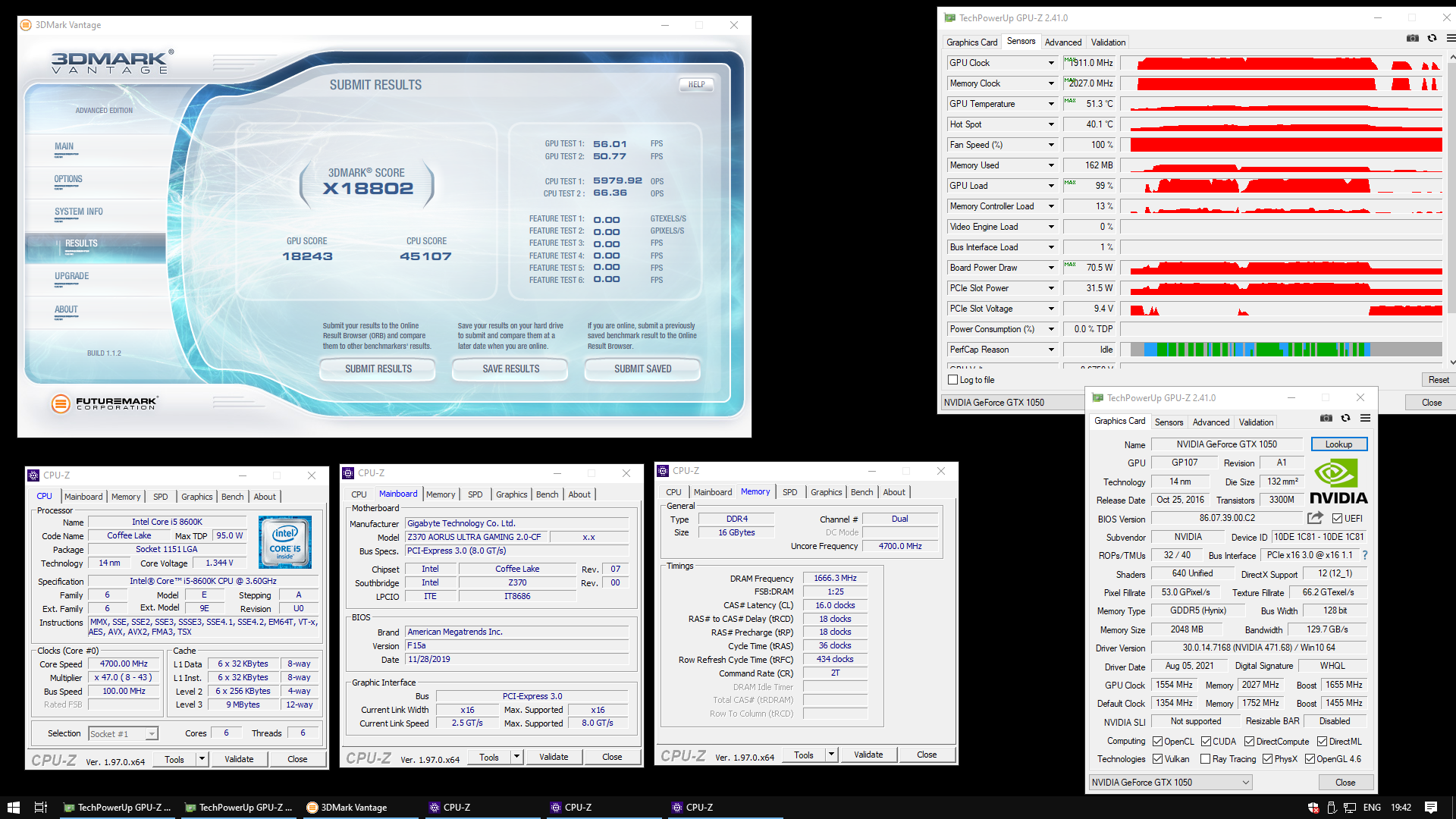
Task: Open the SPD tab in CPU-Z CPU window
Action: click(161, 497)
